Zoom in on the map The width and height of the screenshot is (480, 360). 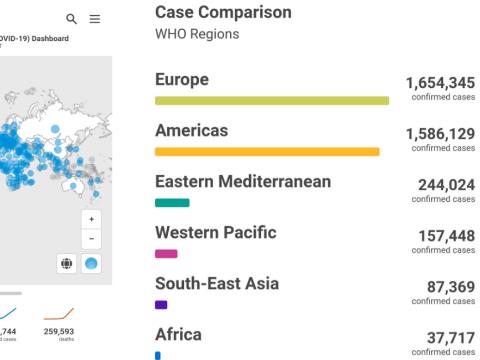(91, 219)
